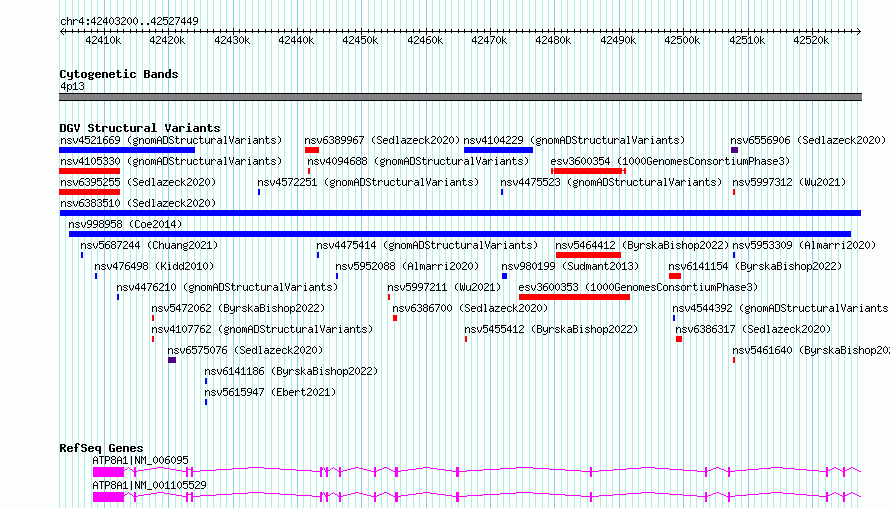This screenshot has width=890, height=508.
Task: Click esv3600353 1000GenomesConsortiumPhase3 label
Action: (638, 287)
